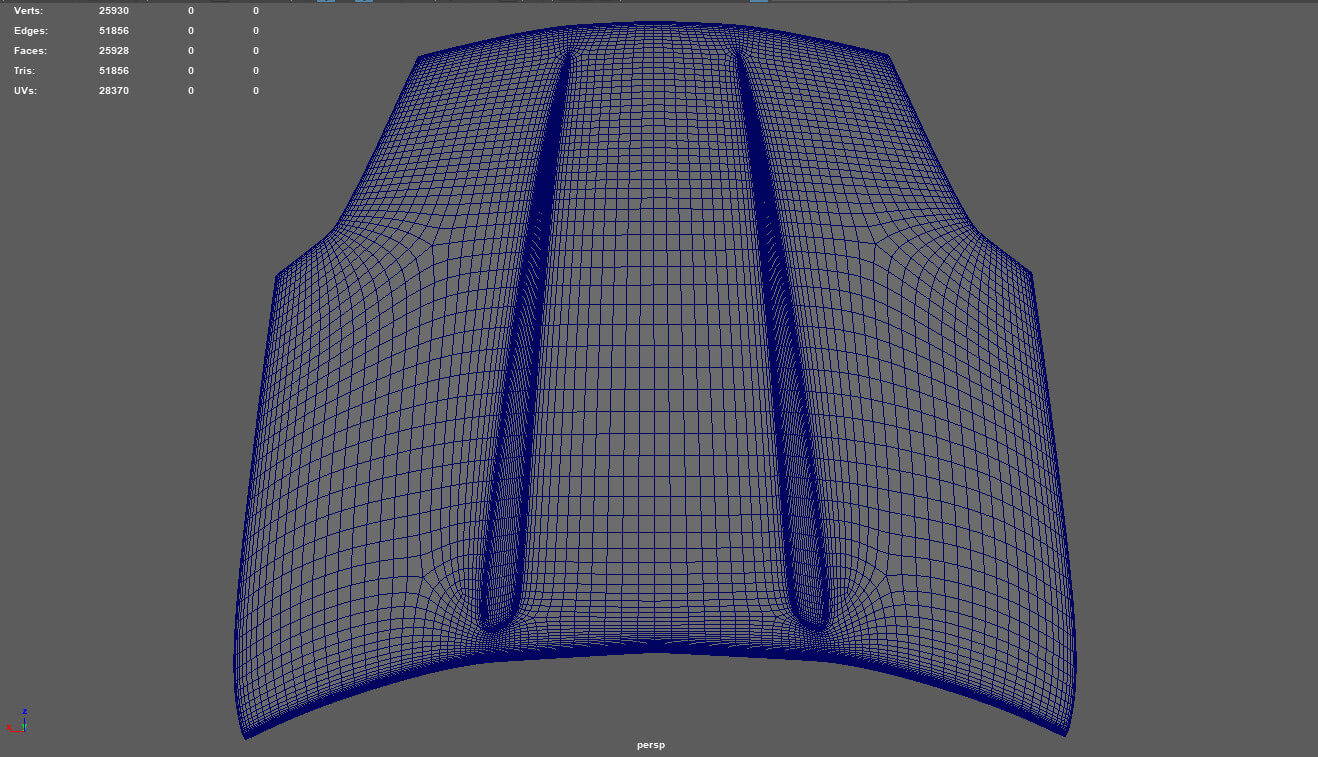1318x757 pixels.
Task: Click the UVs label in the HUD
Action: 26,91
